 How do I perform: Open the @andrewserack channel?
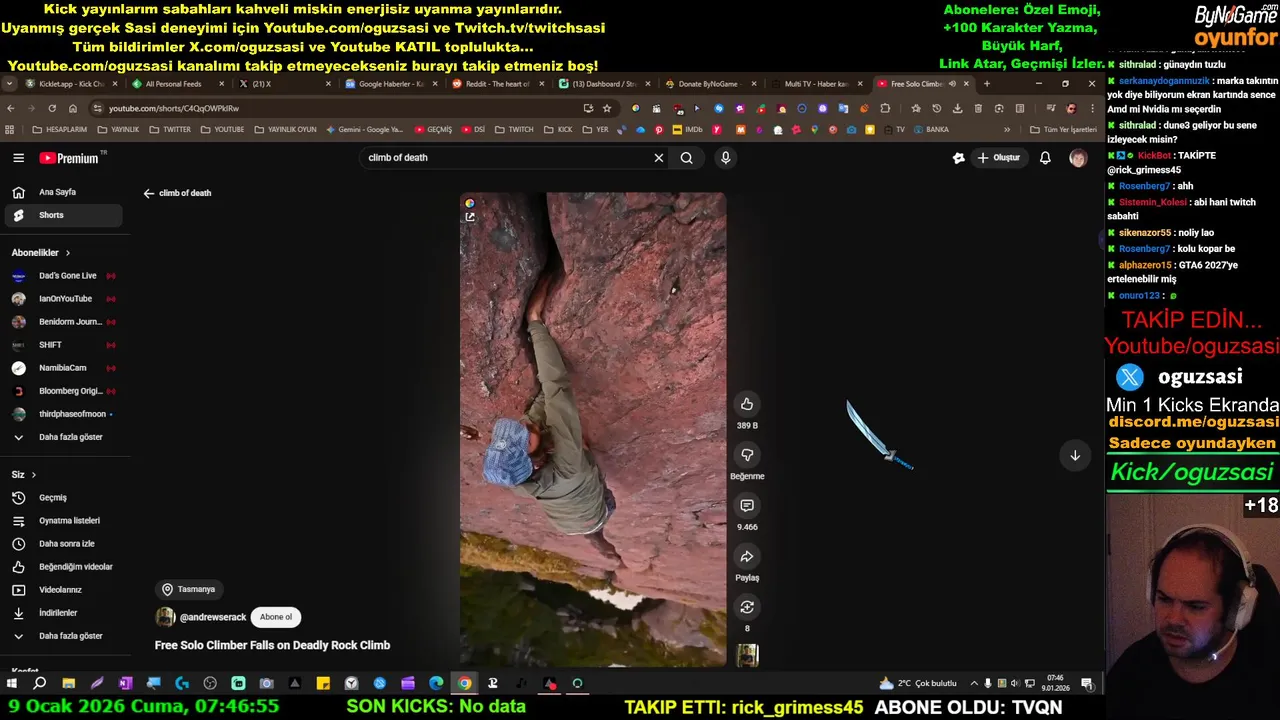click(x=213, y=618)
